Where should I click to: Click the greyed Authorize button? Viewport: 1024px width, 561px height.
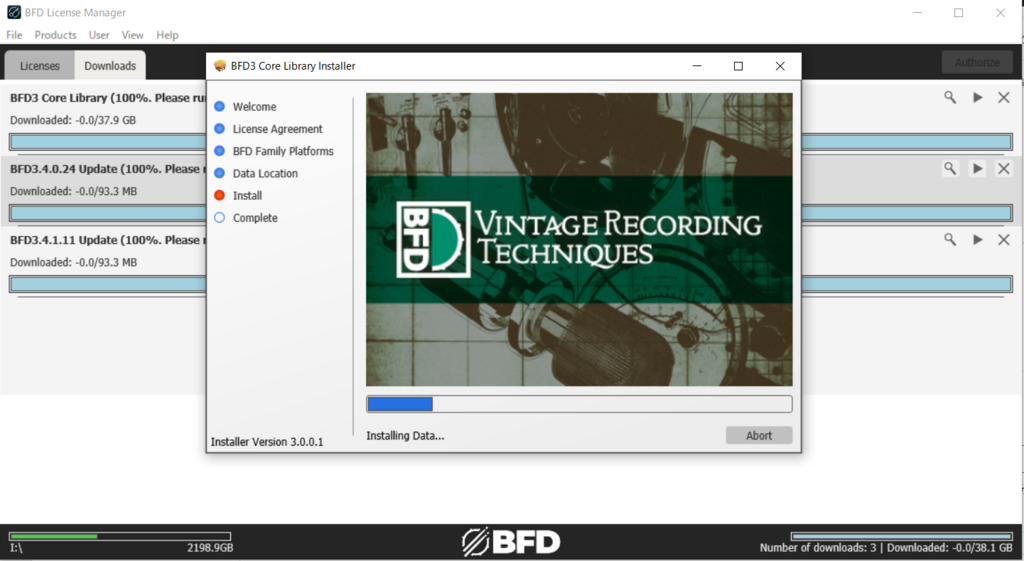pos(977,62)
